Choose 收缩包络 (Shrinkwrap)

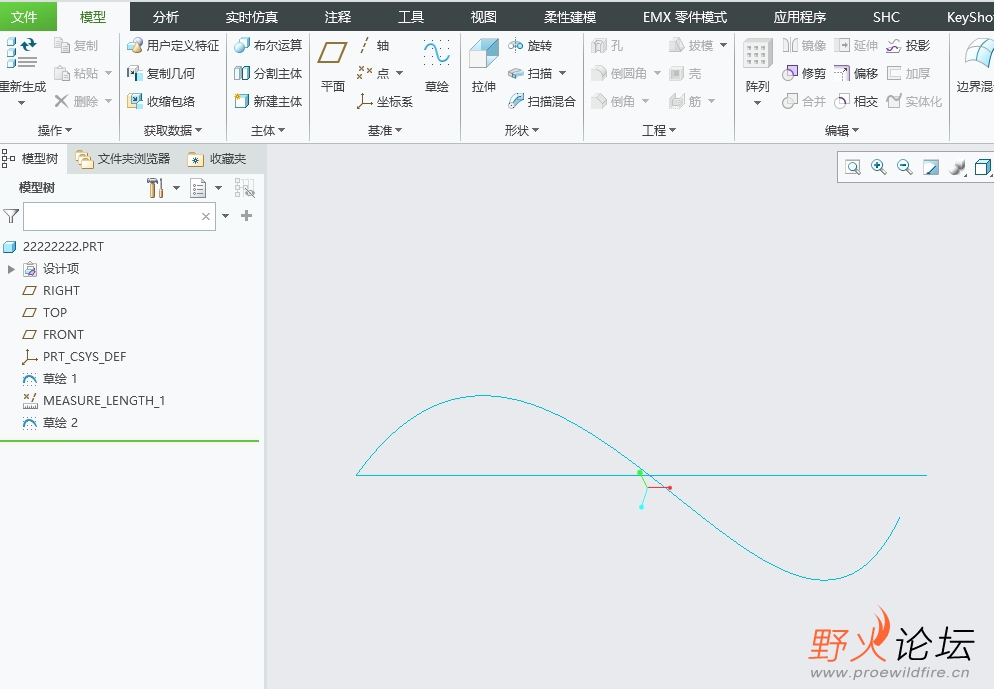pyautogui.click(x=161, y=101)
